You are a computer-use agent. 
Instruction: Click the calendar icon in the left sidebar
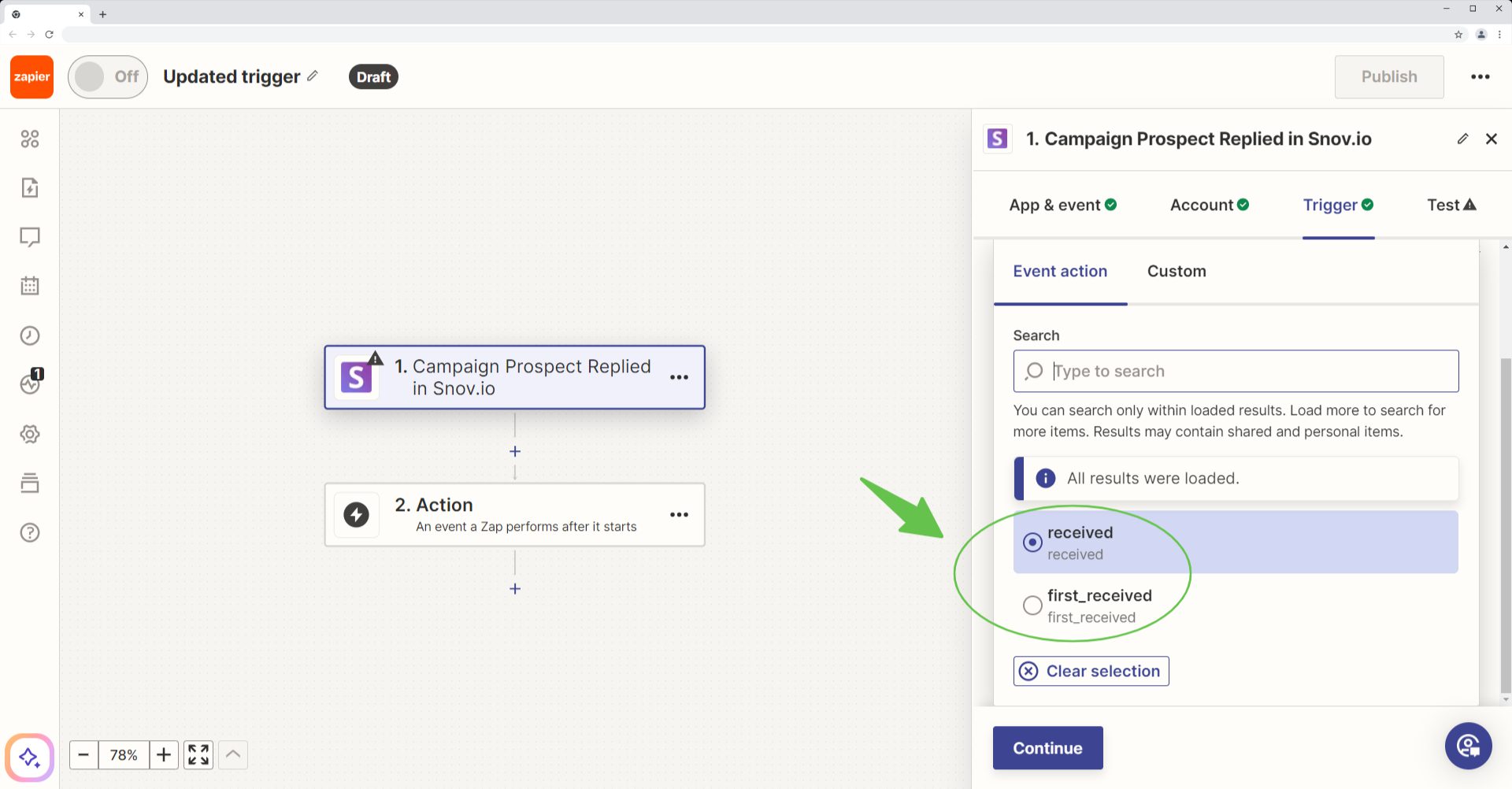pos(30,285)
